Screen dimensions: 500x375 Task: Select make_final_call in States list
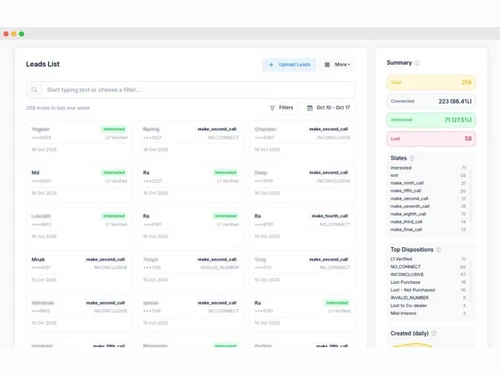(428, 229)
